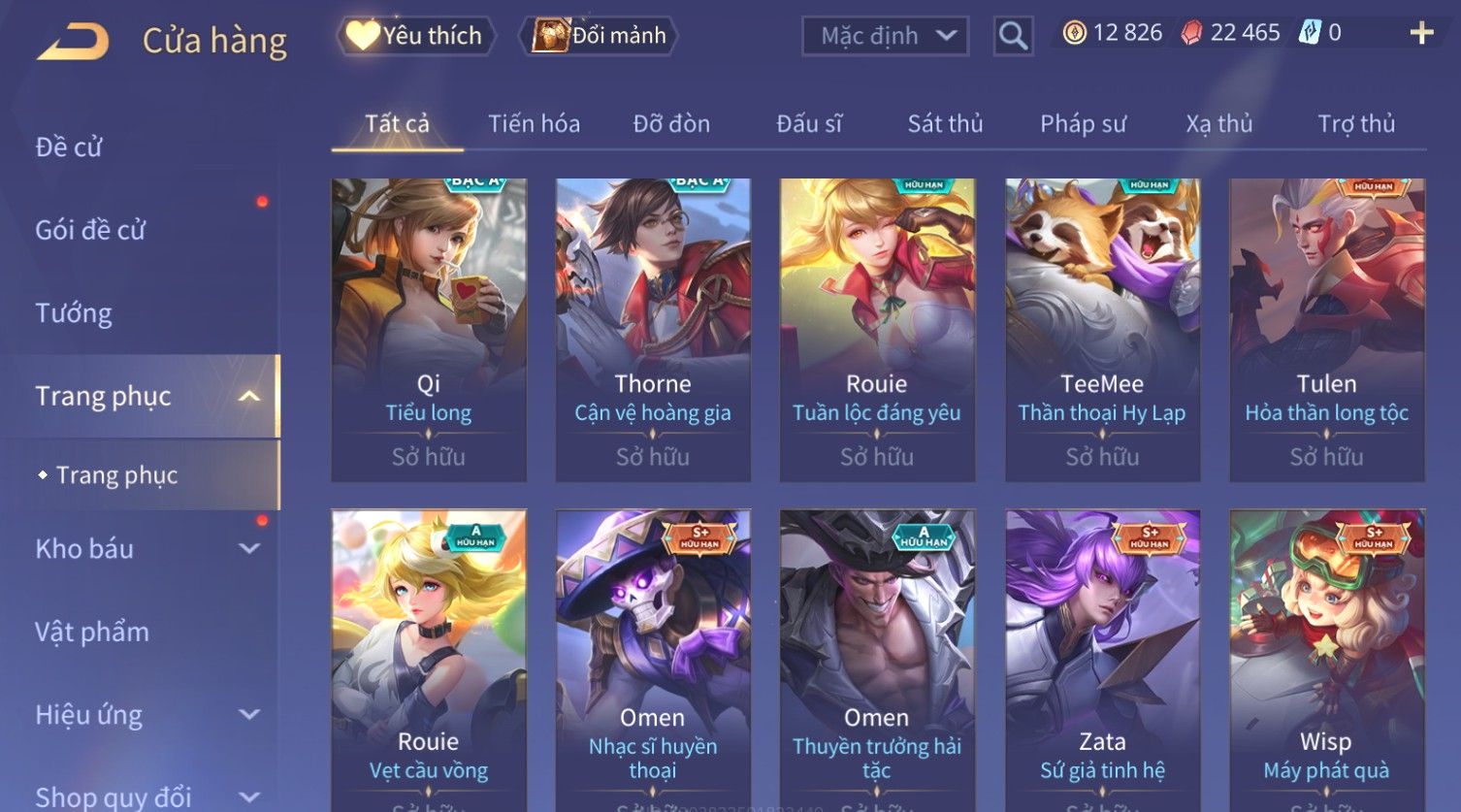
Task: Expand the Hiệu ứng sidebar section
Action: (249, 715)
